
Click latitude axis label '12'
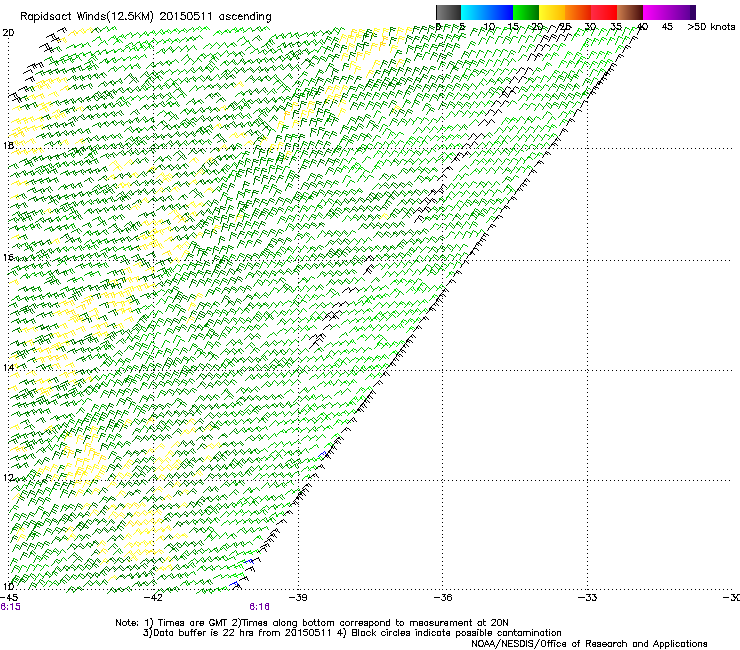[x=8, y=478]
